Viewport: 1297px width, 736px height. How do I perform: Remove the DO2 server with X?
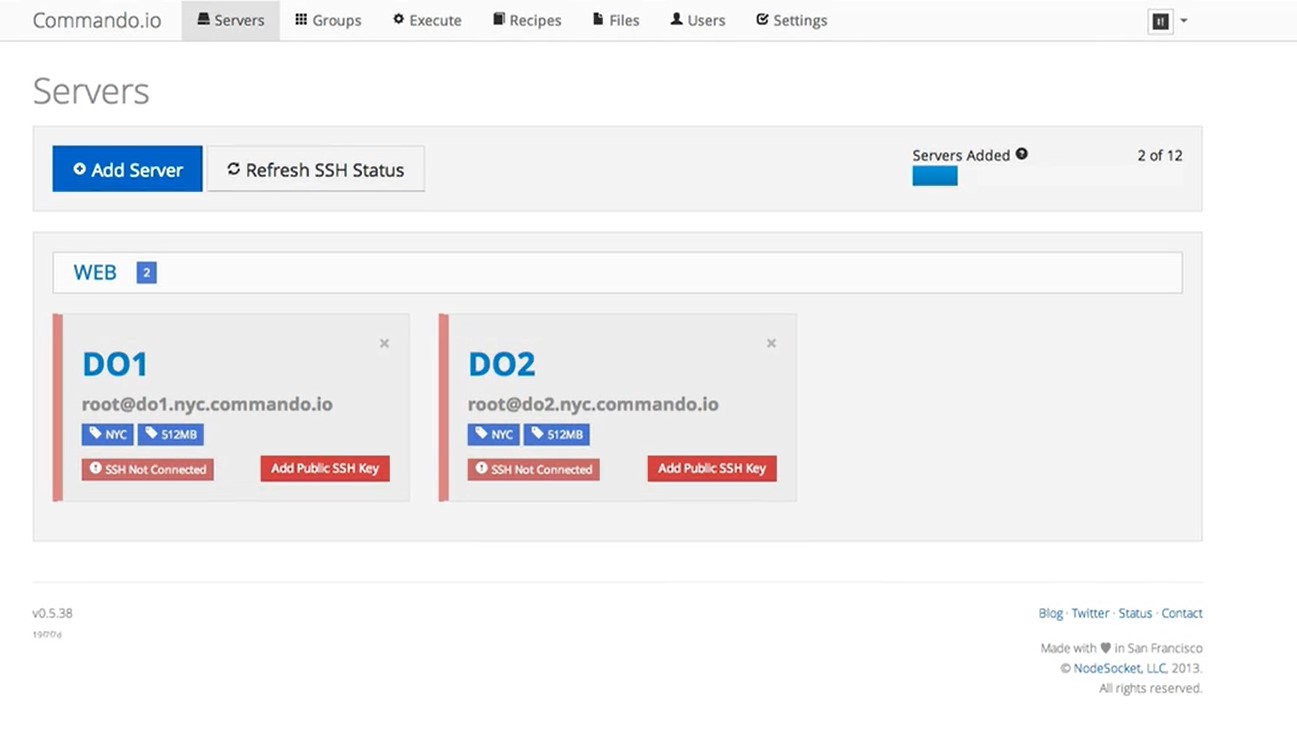coord(771,343)
